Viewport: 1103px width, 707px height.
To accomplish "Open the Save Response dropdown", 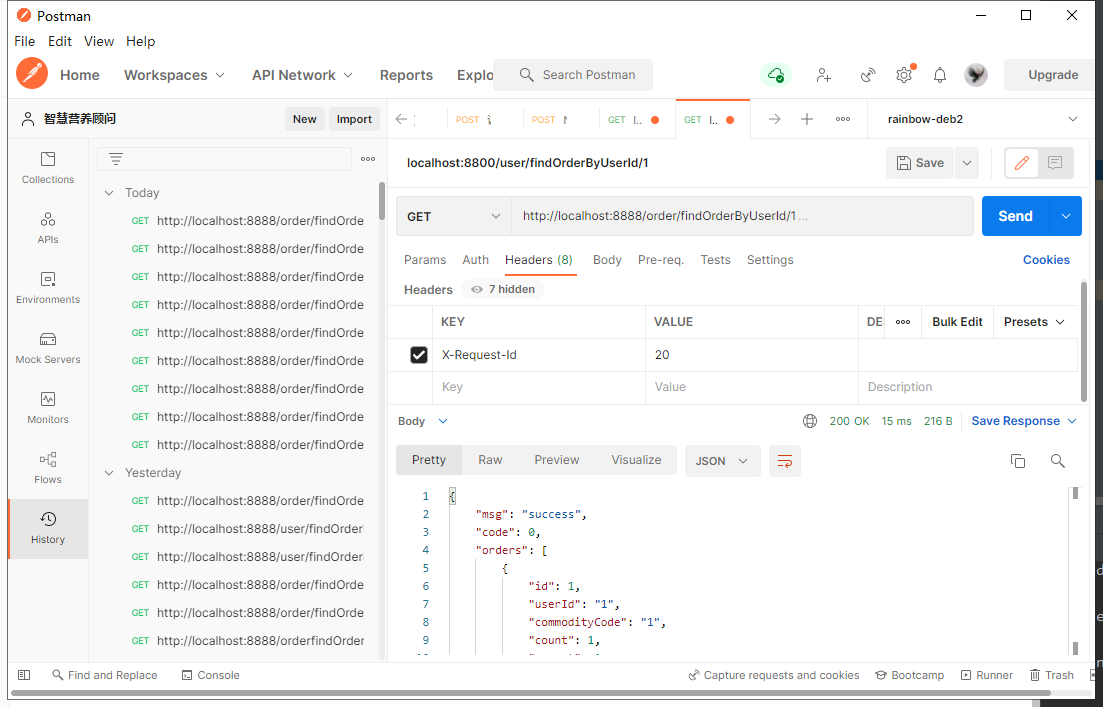I will coord(1024,421).
